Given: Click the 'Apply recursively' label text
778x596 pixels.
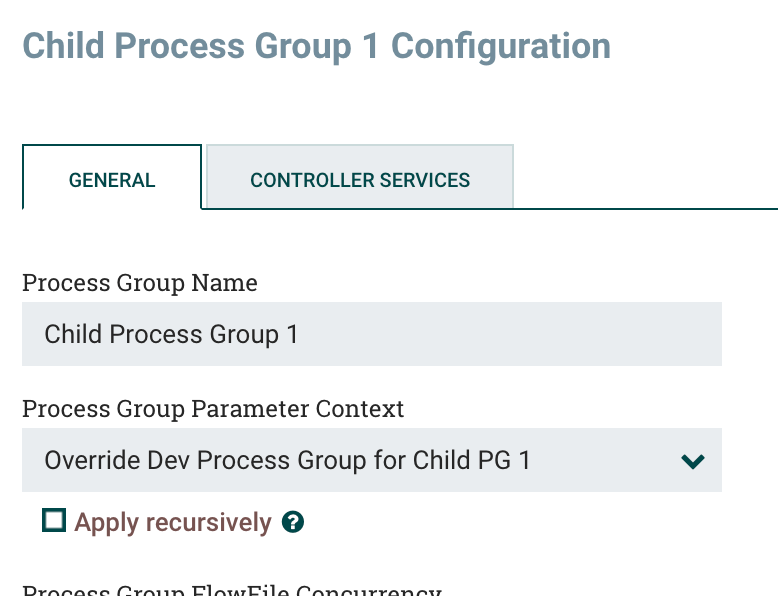Looking at the screenshot, I should tap(172, 522).
